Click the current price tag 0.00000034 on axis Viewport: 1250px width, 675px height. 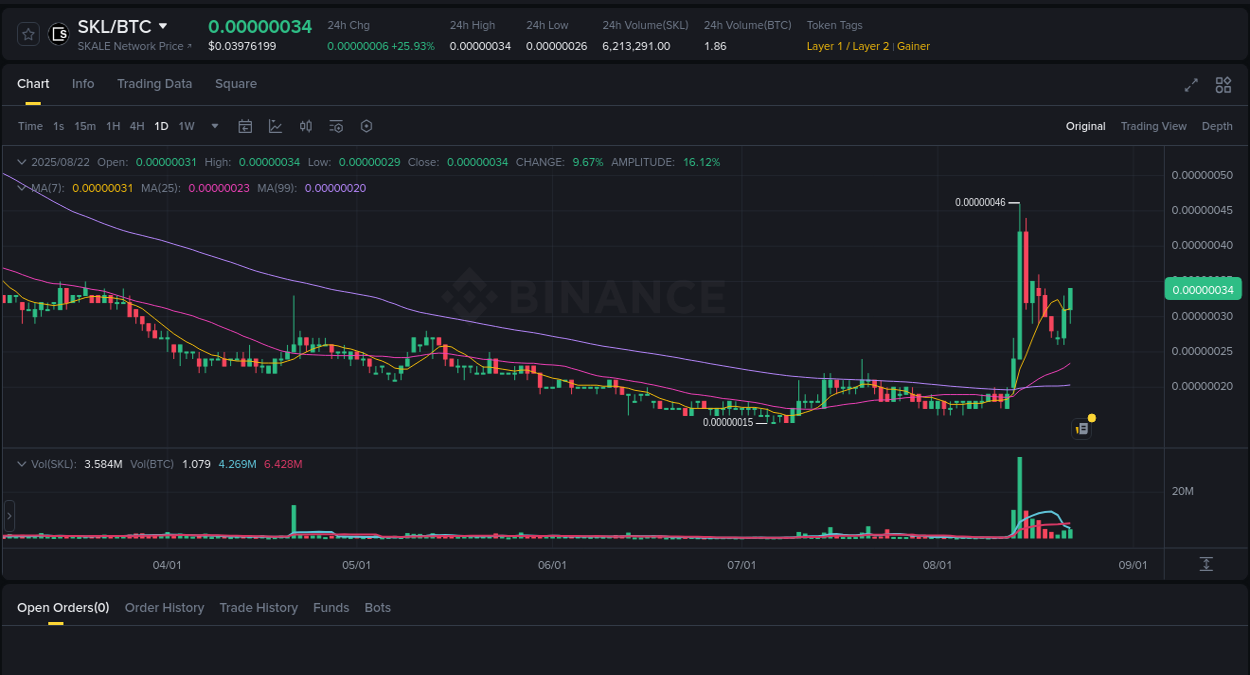(x=1201, y=290)
